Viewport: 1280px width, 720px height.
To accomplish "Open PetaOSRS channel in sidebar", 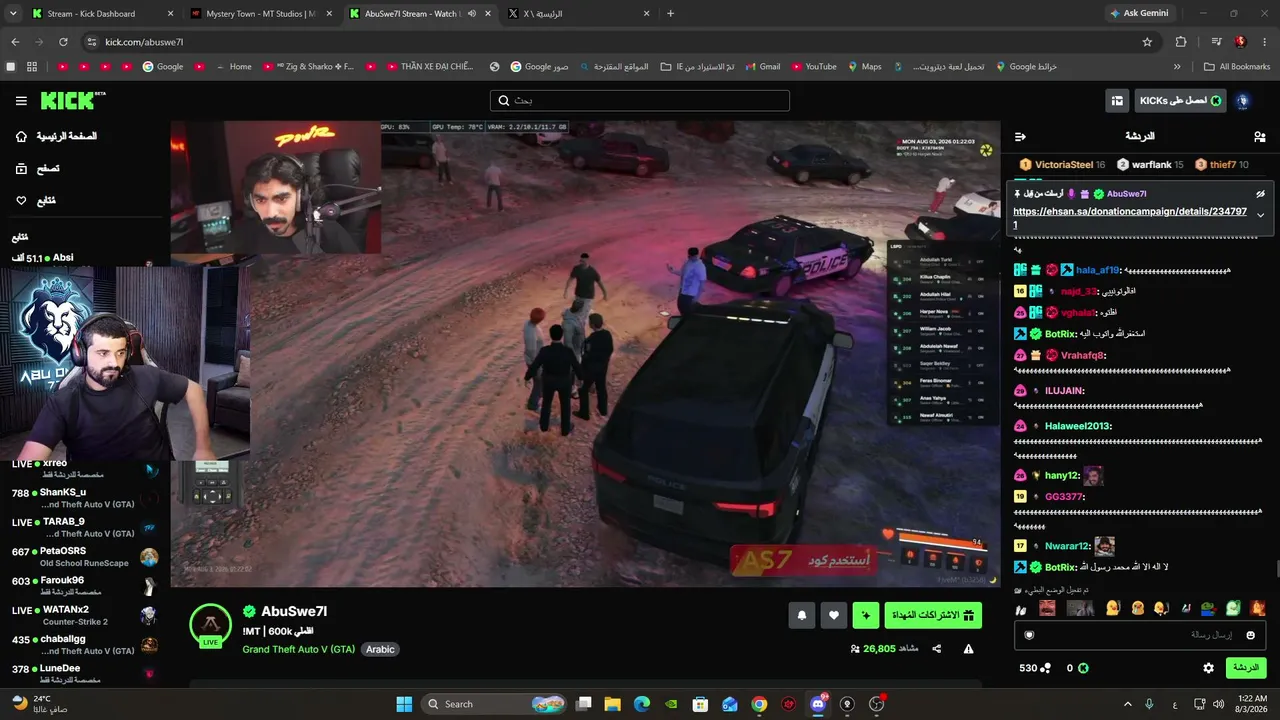I will point(85,557).
